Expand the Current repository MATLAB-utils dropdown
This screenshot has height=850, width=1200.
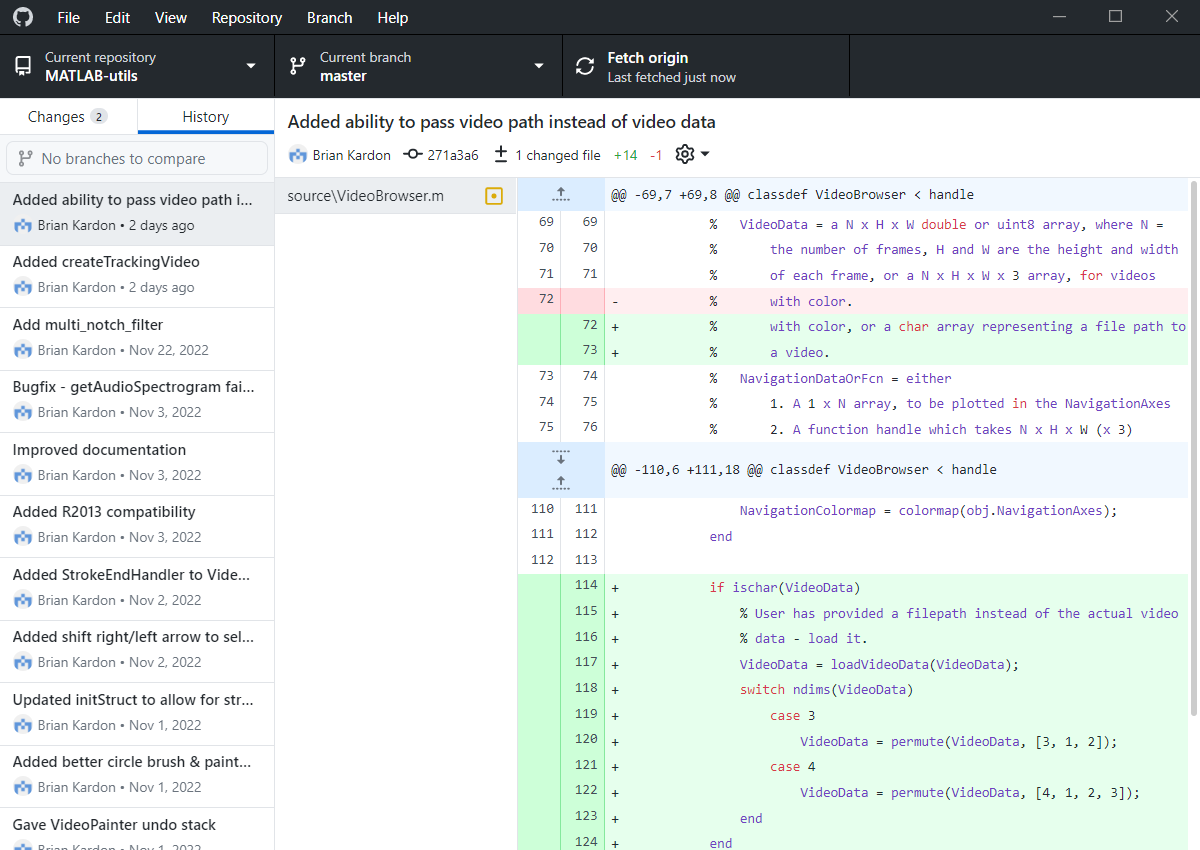coord(137,66)
